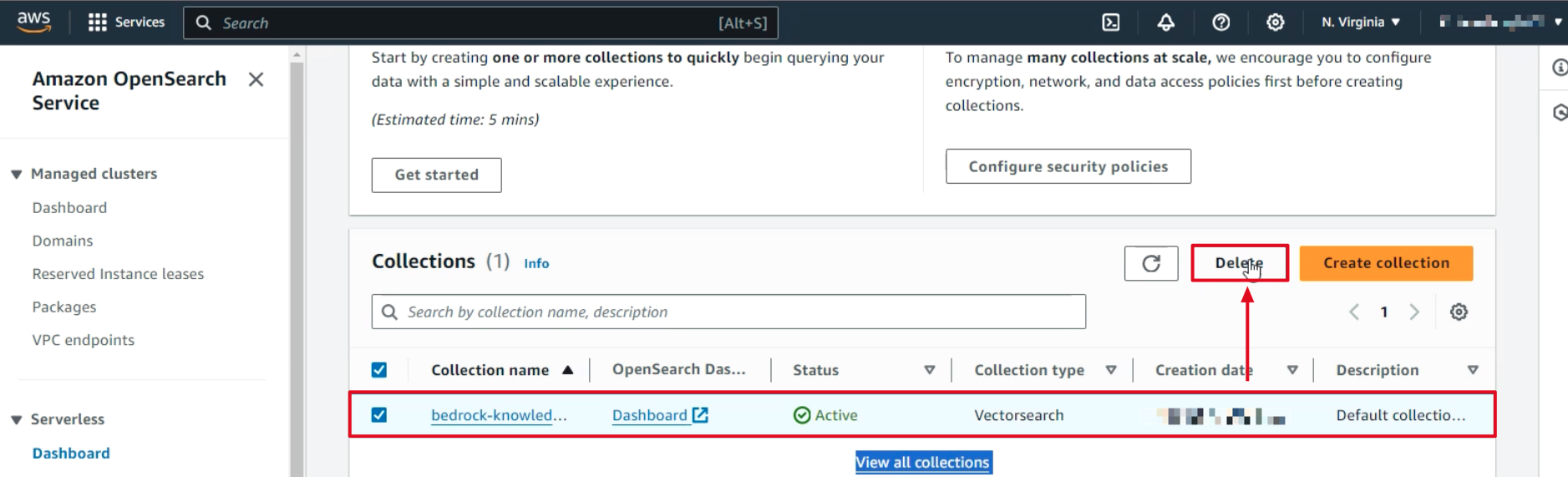The image size is (1568, 477).
Task: Open AWS CloudShell terminal icon
Action: (1110, 23)
